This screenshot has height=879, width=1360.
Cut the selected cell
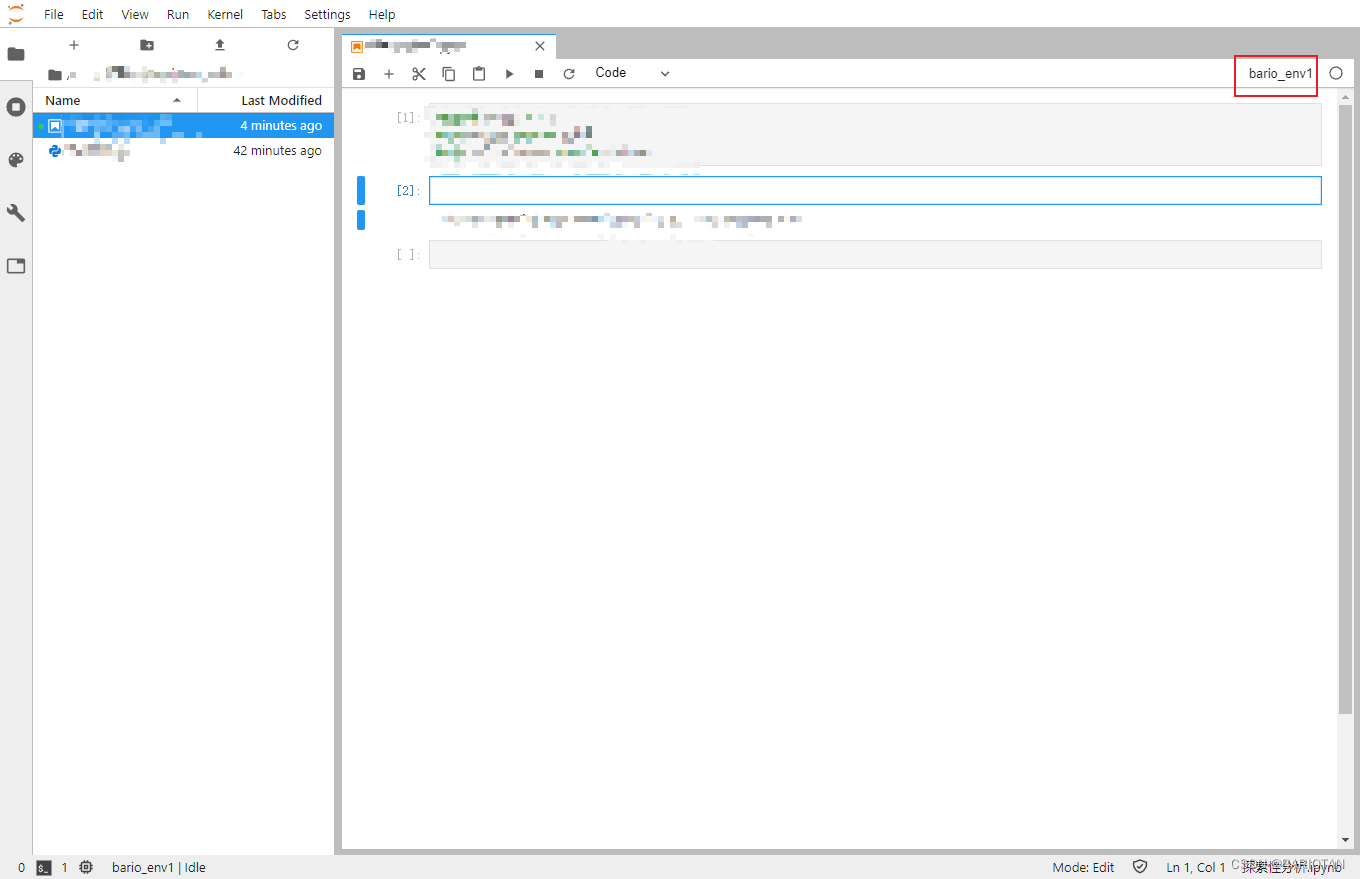point(419,74)
